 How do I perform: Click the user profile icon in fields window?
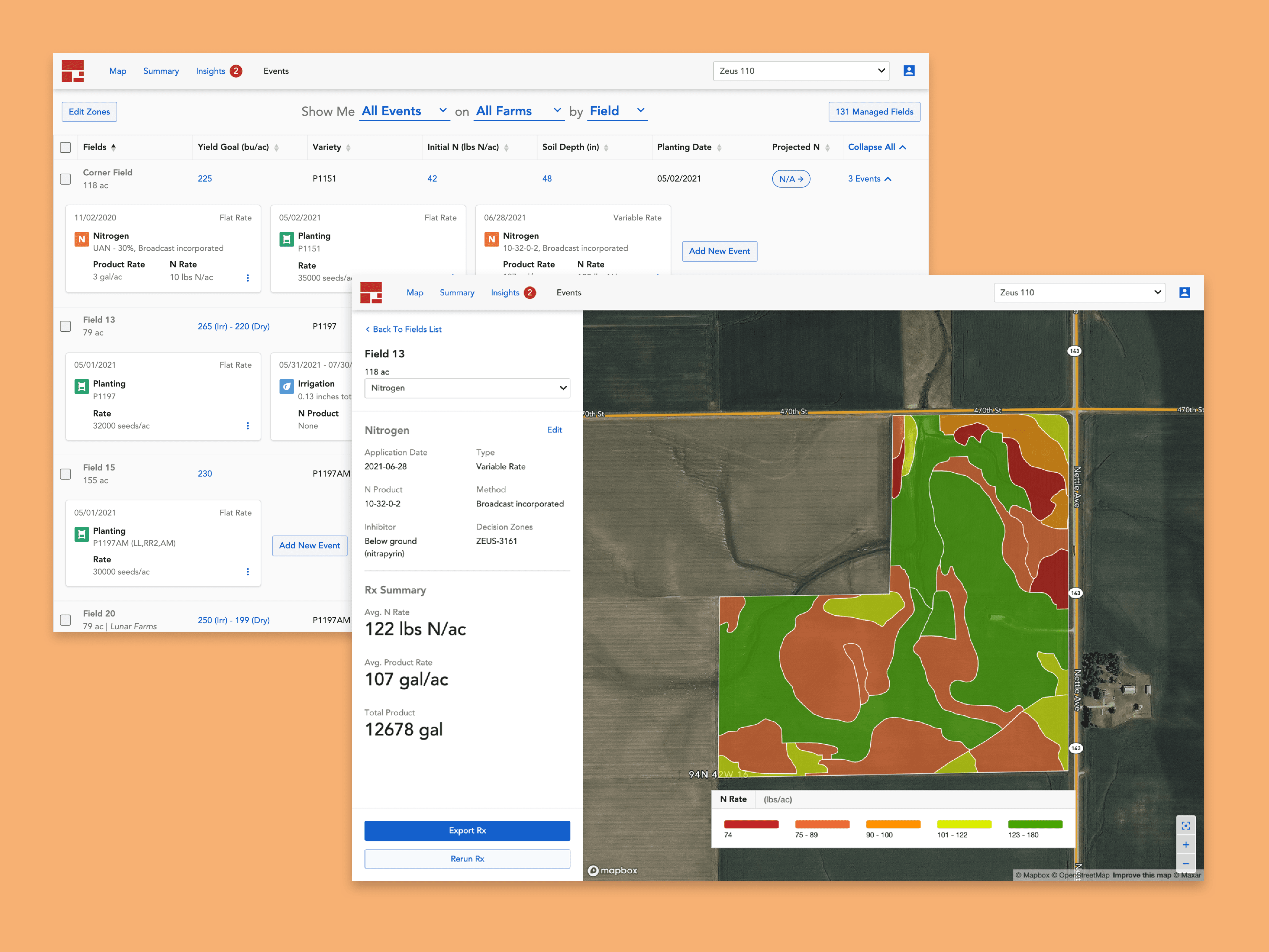click(909, 71)
